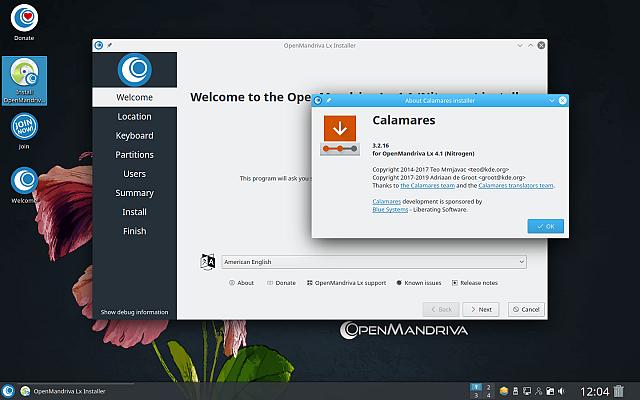Follow the Blue Systems link
The image size is (640, 400).
pyautogui.click(x=390, y=209)
